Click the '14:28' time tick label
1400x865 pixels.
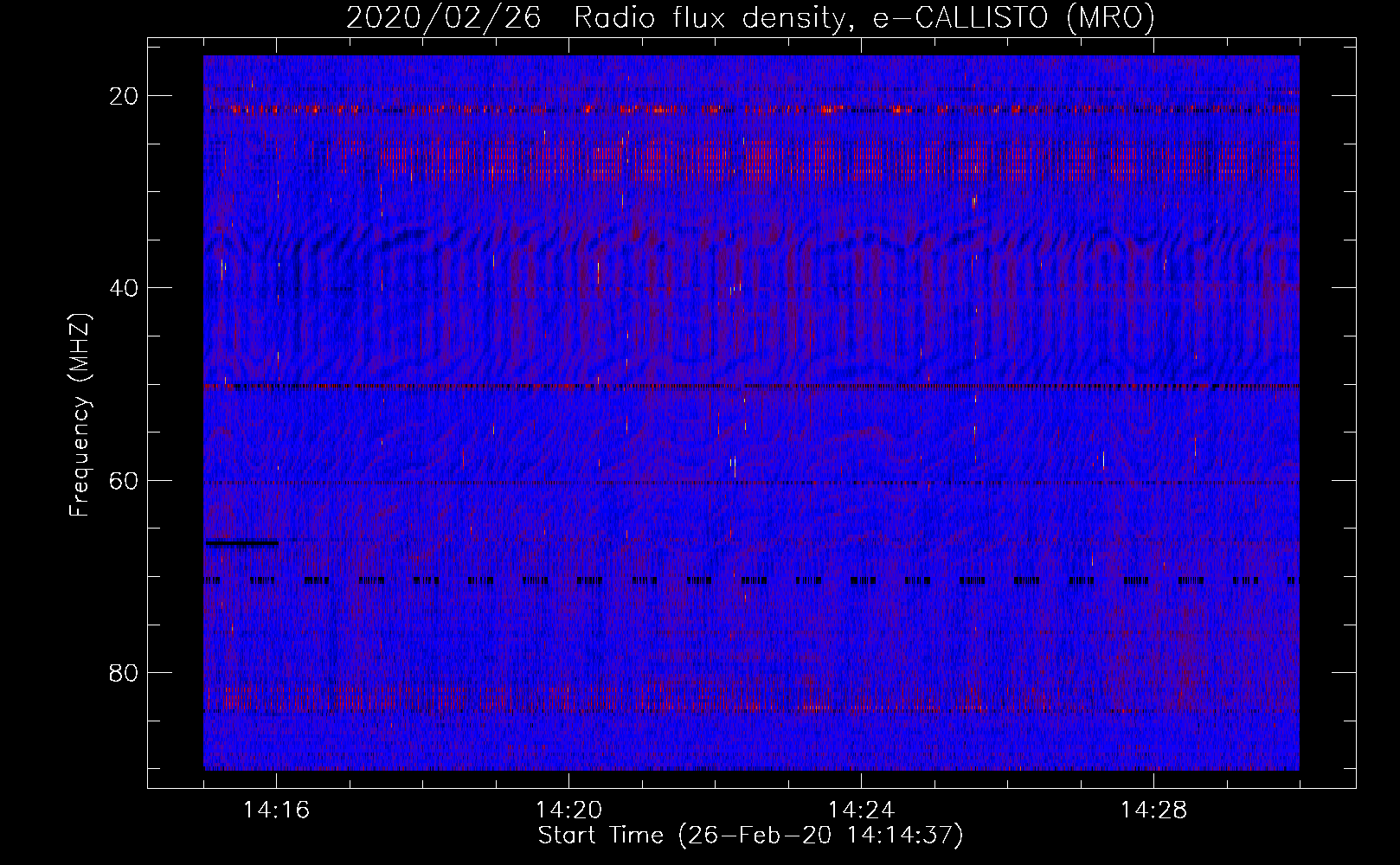pyautogui.click(x=1153, y=811)
